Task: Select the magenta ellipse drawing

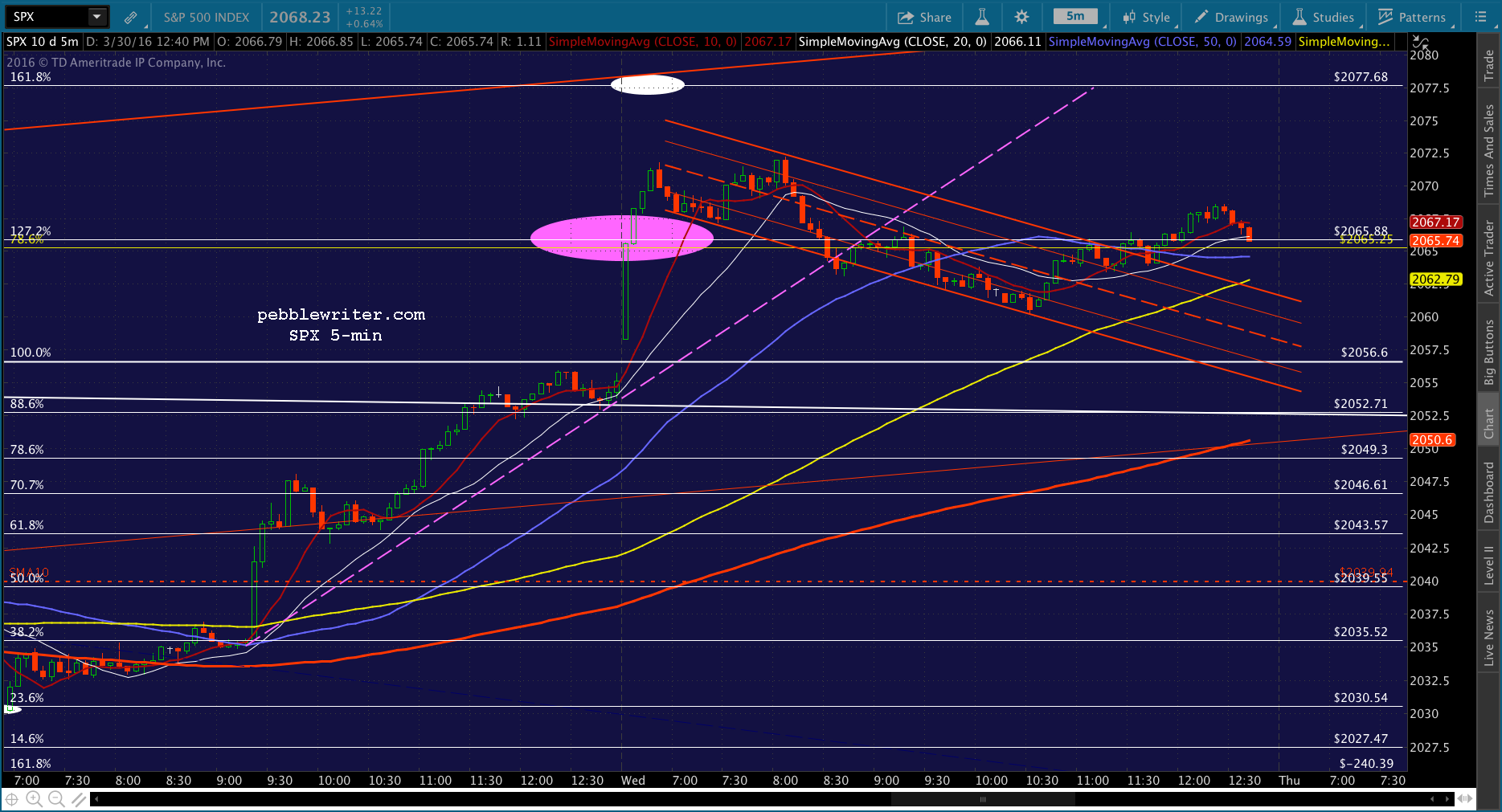Action: coord(621,238)
